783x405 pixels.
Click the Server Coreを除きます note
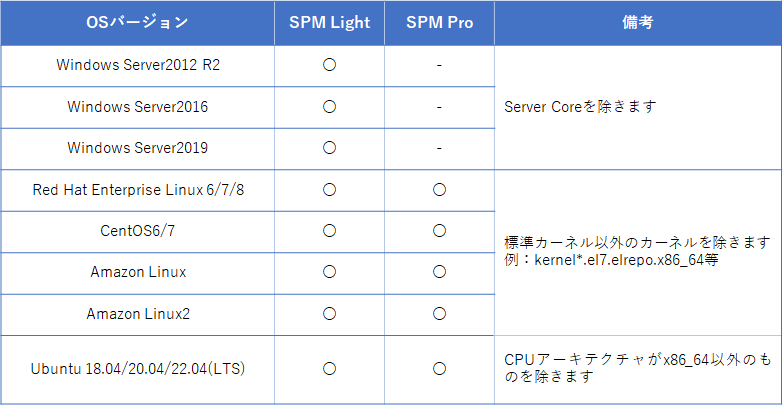click(580, 106)
